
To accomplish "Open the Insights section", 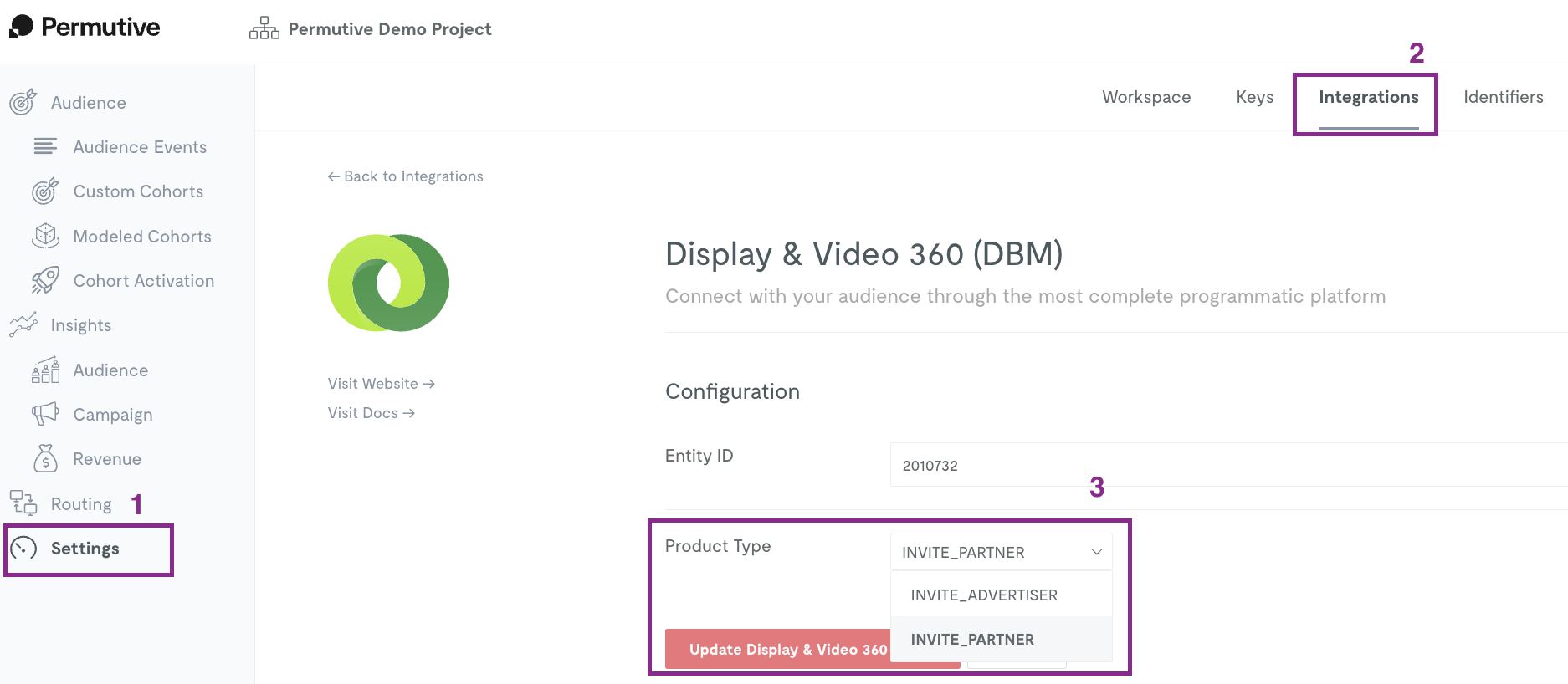I will click(81, 325).
